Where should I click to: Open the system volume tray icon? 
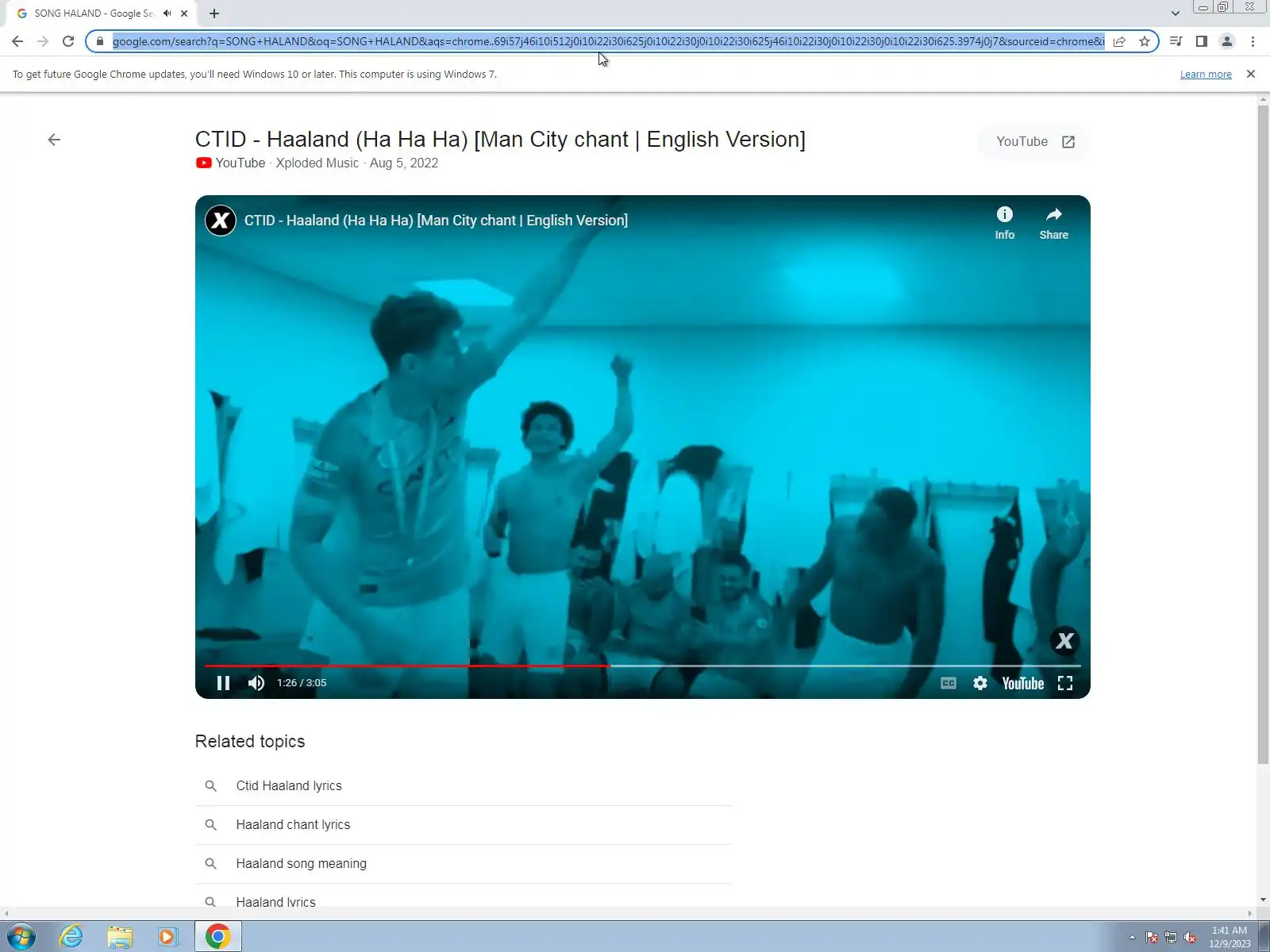point(1190,938)
